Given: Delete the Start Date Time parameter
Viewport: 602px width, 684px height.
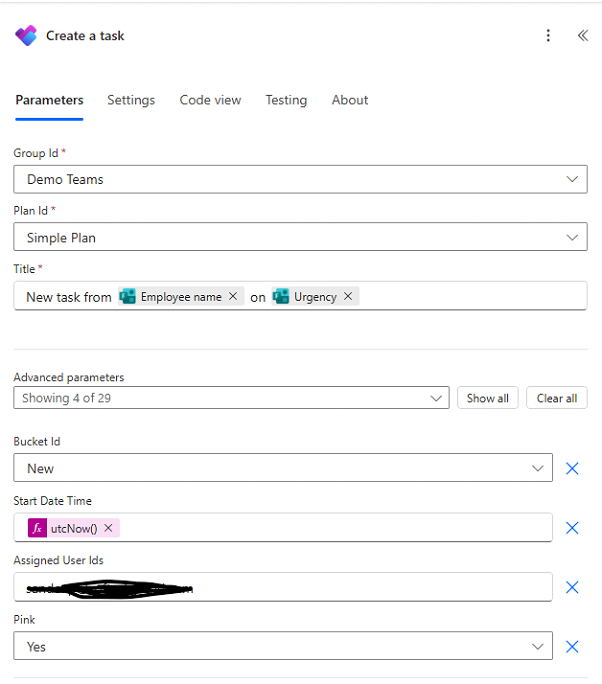Looking at the screenshot, I should coord(572,528).
